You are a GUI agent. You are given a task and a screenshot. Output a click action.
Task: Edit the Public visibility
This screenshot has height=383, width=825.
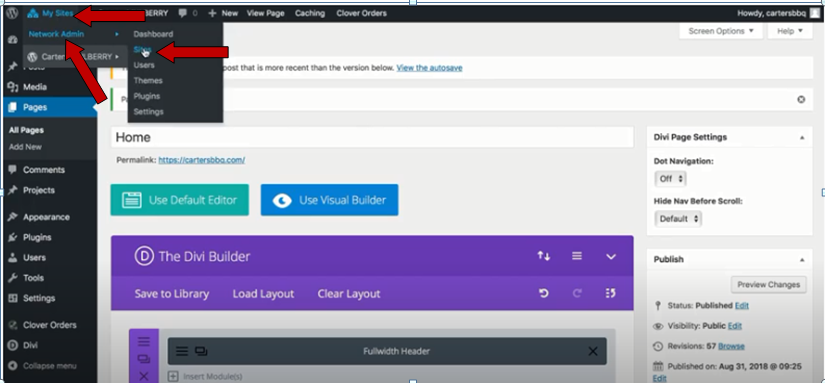tap(735, 326)
